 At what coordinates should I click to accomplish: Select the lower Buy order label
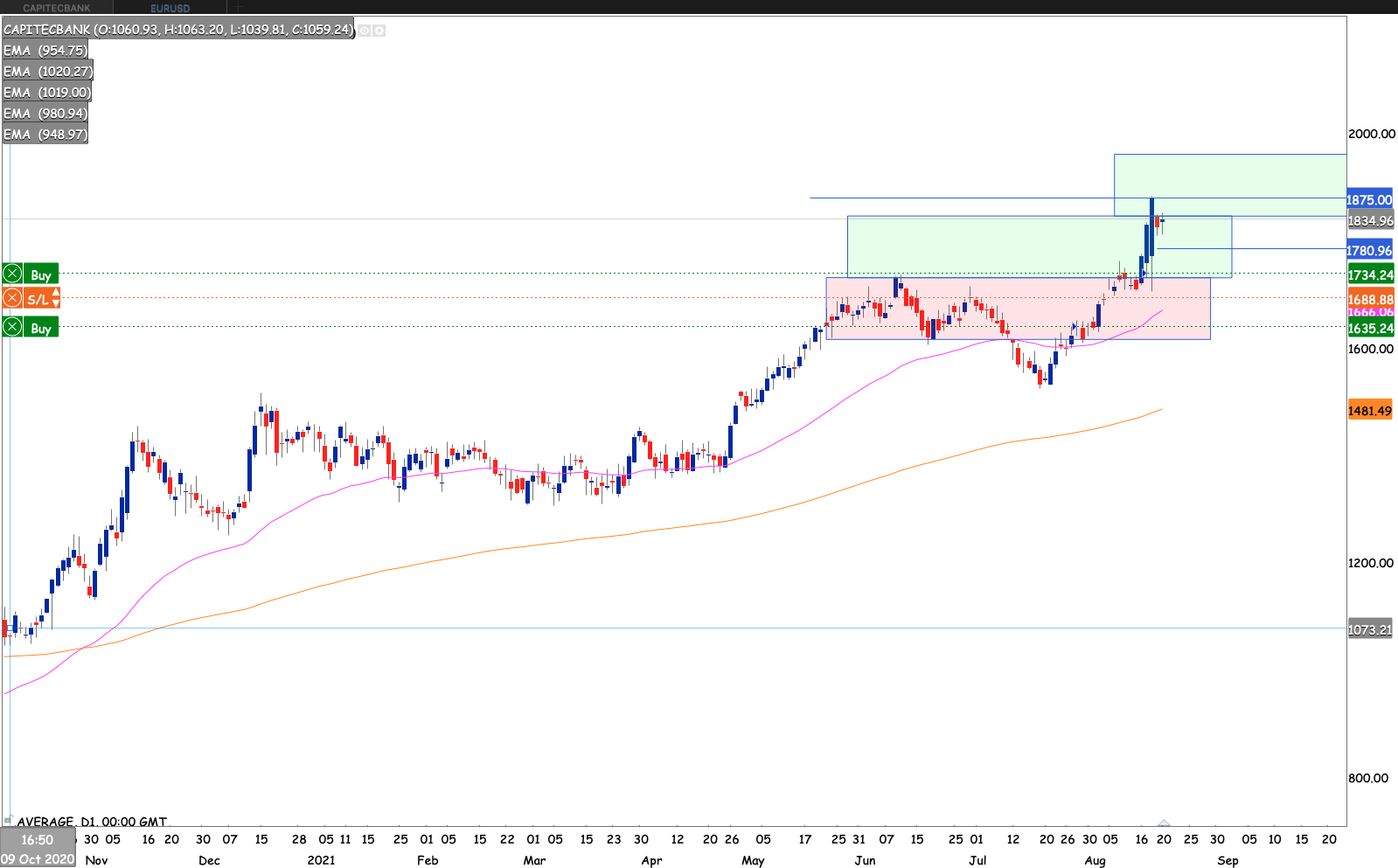click(41, 328)
